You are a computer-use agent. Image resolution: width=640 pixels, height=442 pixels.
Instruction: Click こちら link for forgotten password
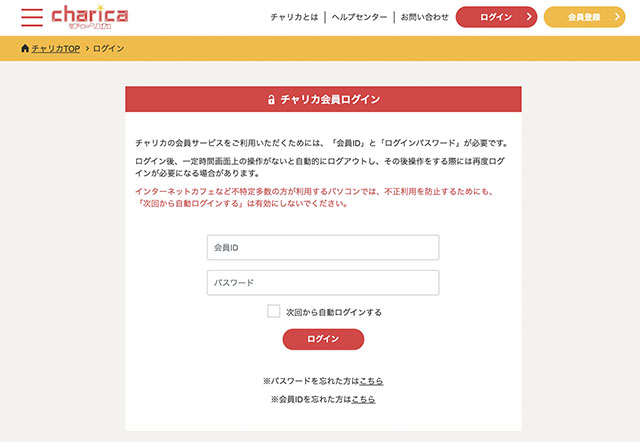coord(371,381)
